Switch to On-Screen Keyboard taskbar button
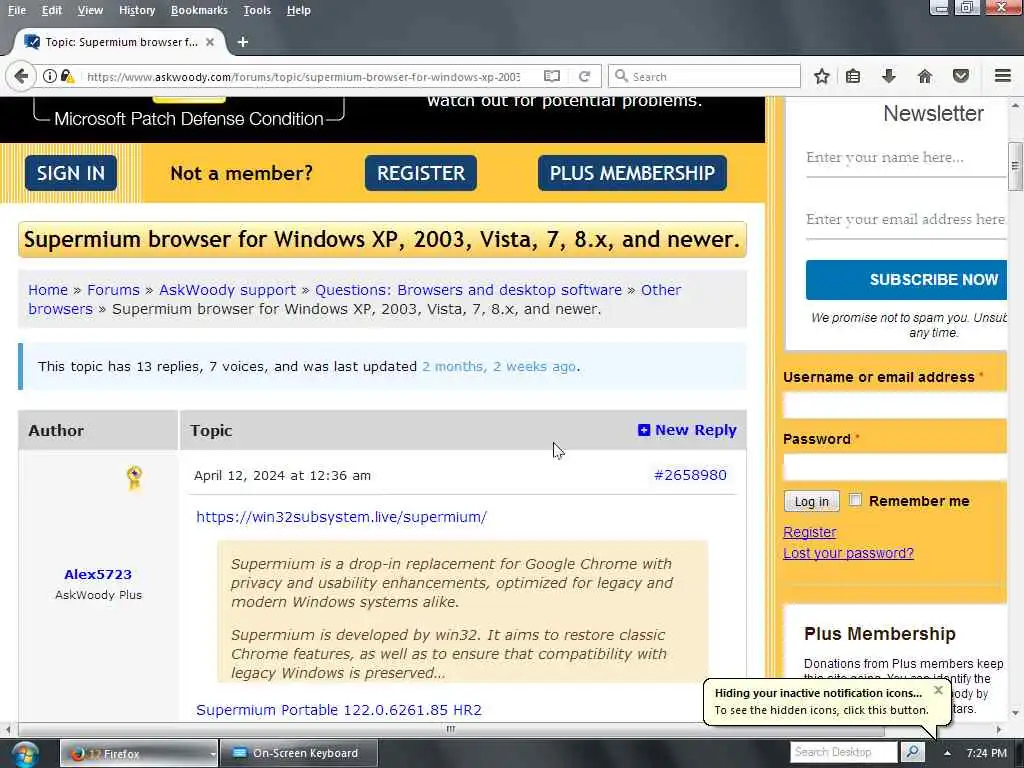The image size is (1024, 768). tap(298, 753)
